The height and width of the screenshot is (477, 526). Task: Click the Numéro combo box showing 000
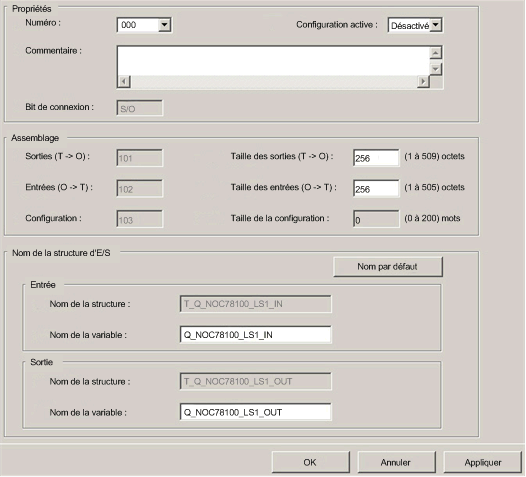click(x=144, y=25)
